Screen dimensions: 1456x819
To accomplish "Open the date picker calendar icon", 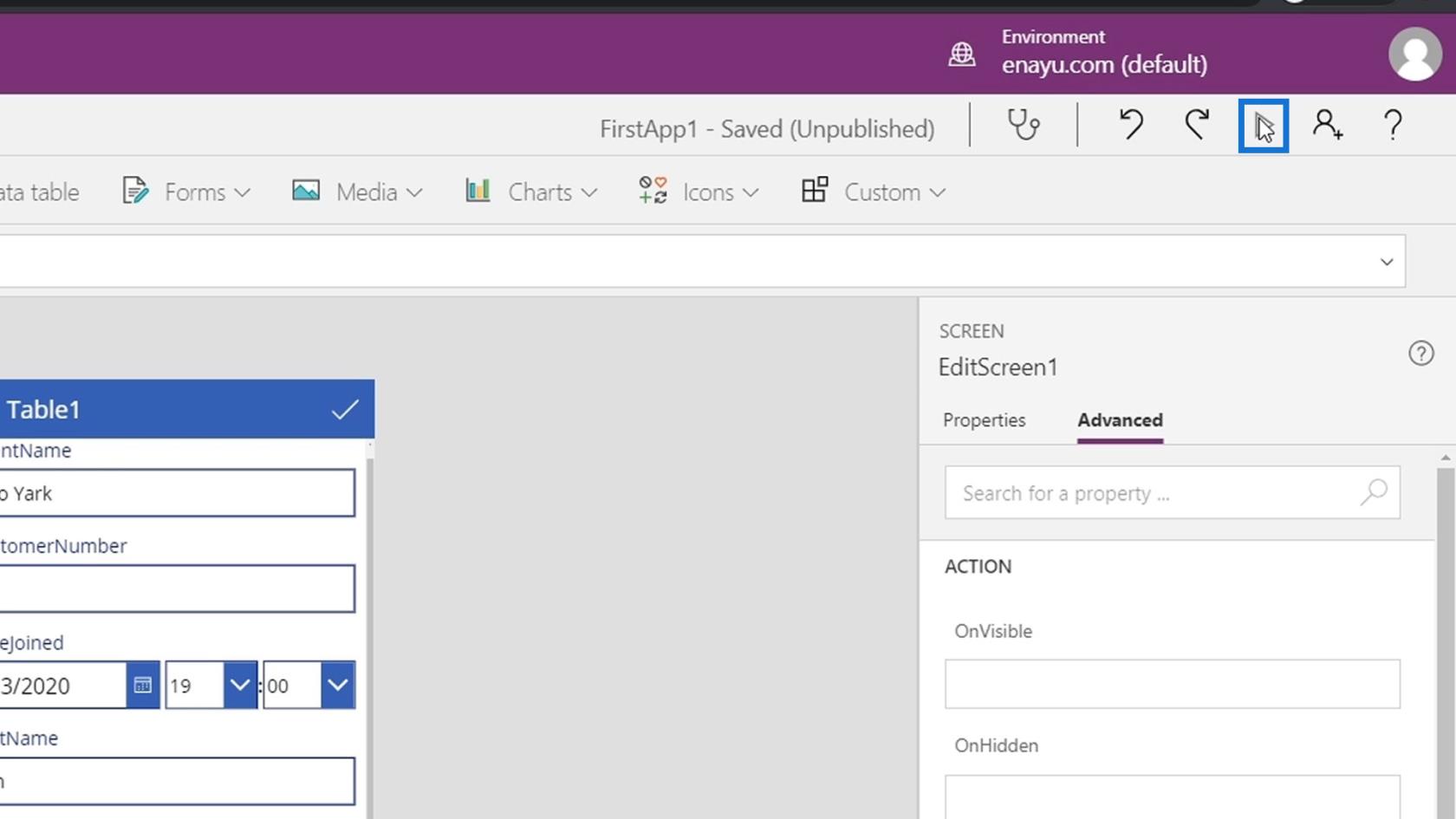I will pyautogui.click(x=143, y=686).
